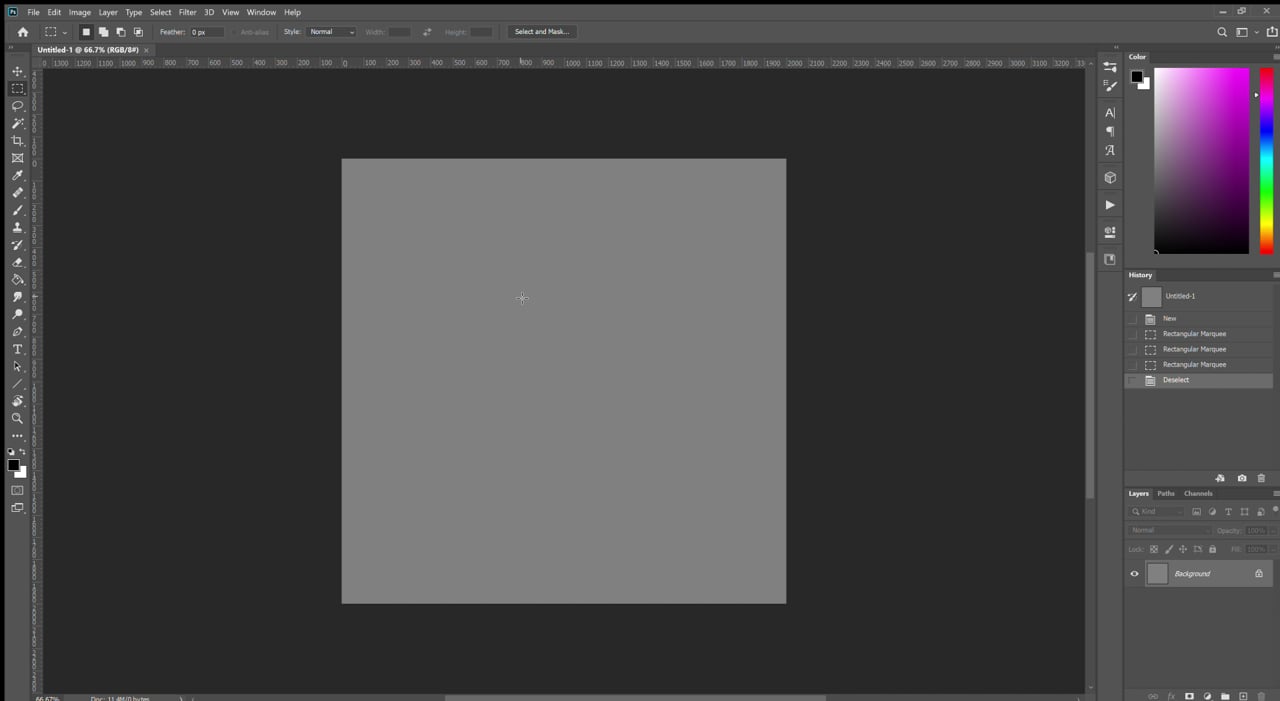Select the Hand tool
This screenshot has width=1280, height=701.
pos(17,401)
